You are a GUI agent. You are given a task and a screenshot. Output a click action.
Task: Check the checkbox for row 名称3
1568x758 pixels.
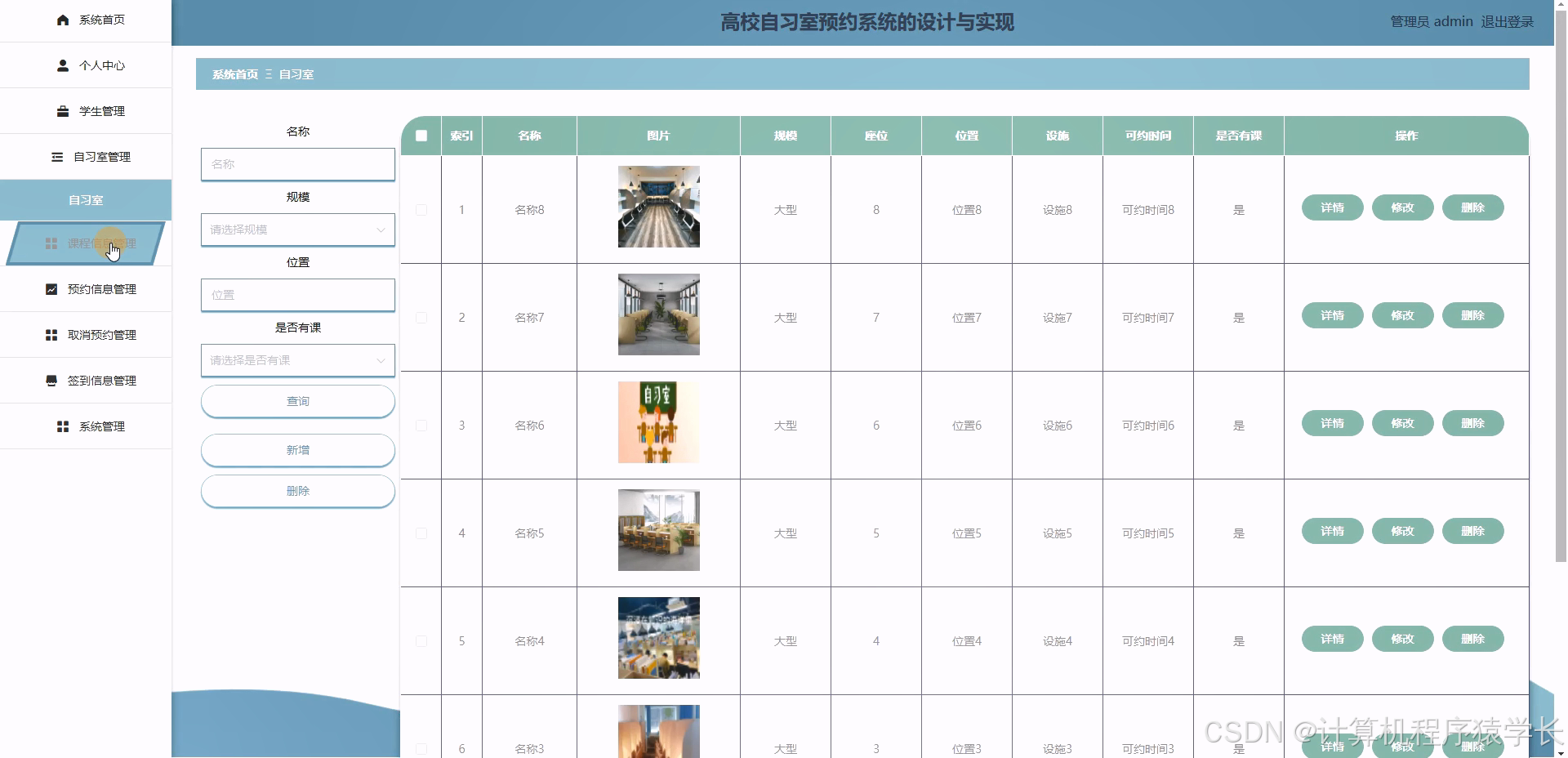click(421, 749)
